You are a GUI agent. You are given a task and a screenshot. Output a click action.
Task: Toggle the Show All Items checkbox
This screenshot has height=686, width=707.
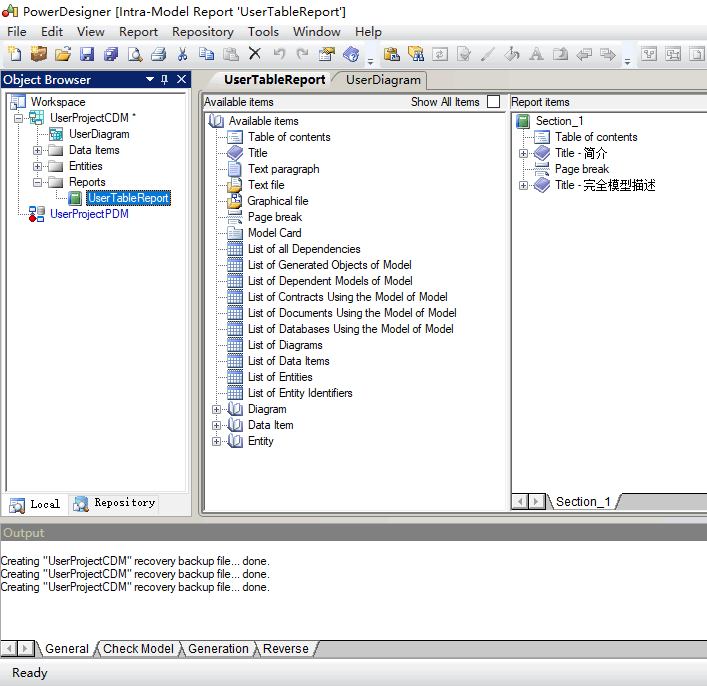(494, 101)
